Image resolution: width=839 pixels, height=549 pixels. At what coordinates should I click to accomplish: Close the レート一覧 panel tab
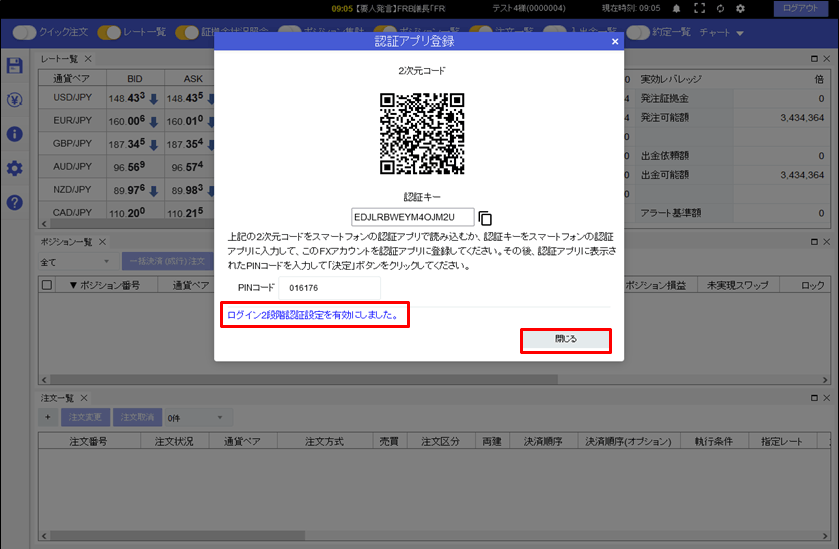coord(88,59)
